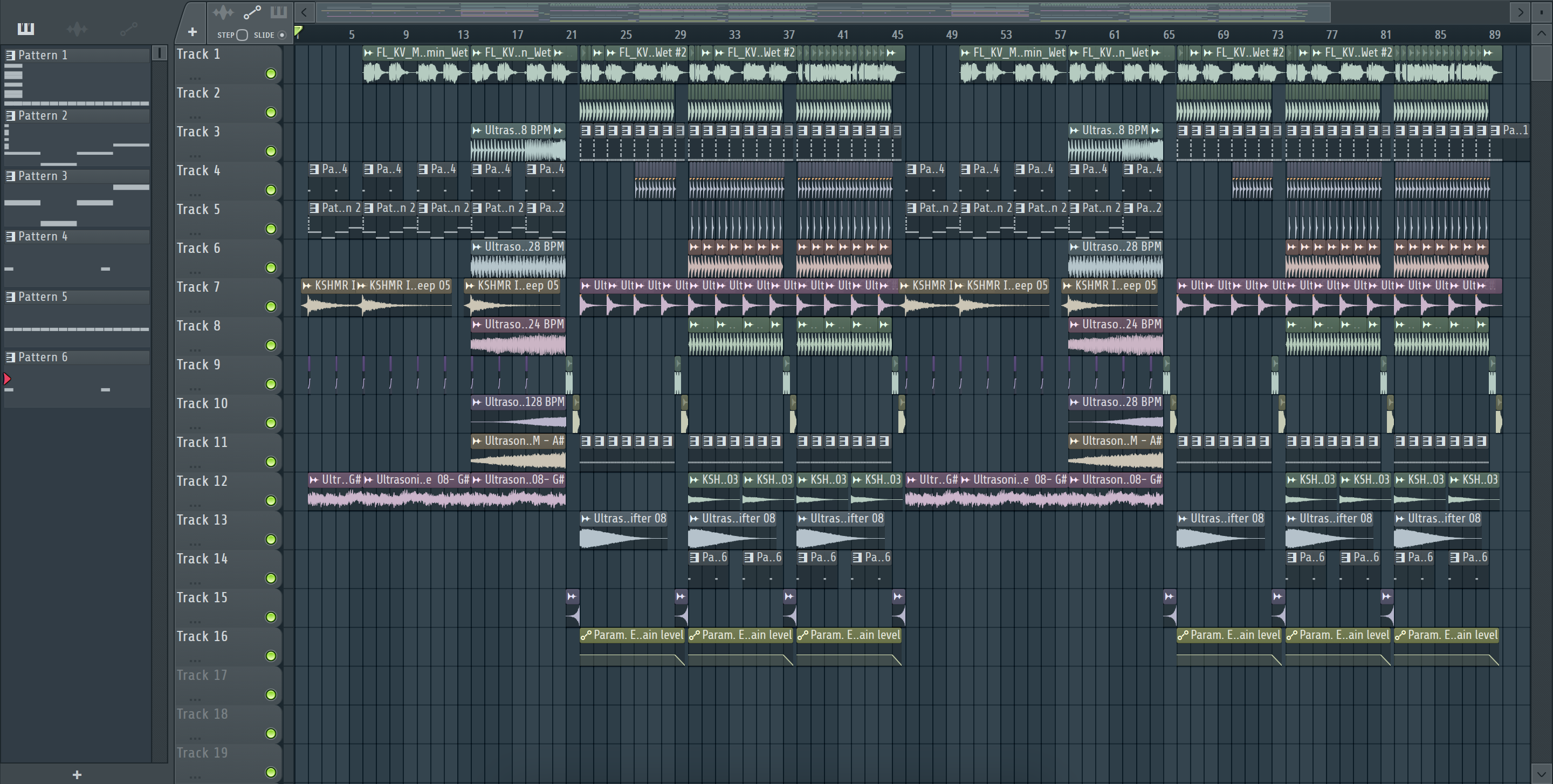This screenshot has width=1553, height=784.
Task: Jump to bar 49 on the timeline ruler
Action: pyautogui.click(x=951, y=35)
